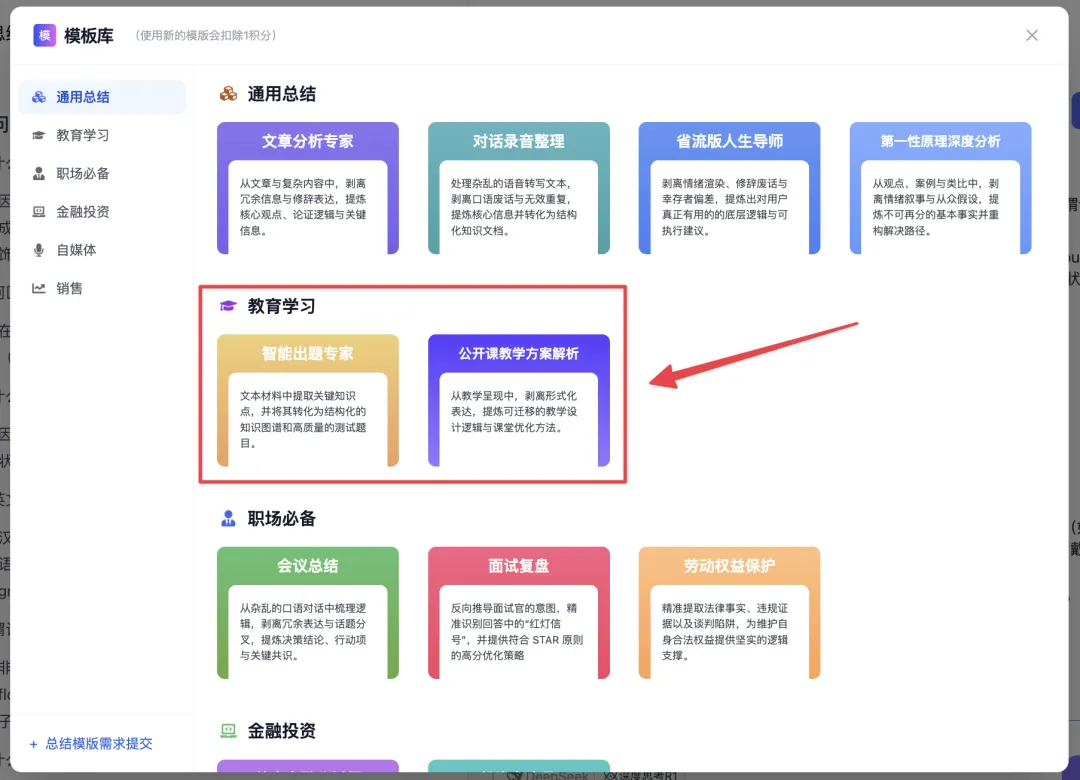Image resolution: width=1080 pixels, height=780 pixels.
Task: Click 省流版人生导师 description starting 剥离情绪渲染
Action: 725,207
